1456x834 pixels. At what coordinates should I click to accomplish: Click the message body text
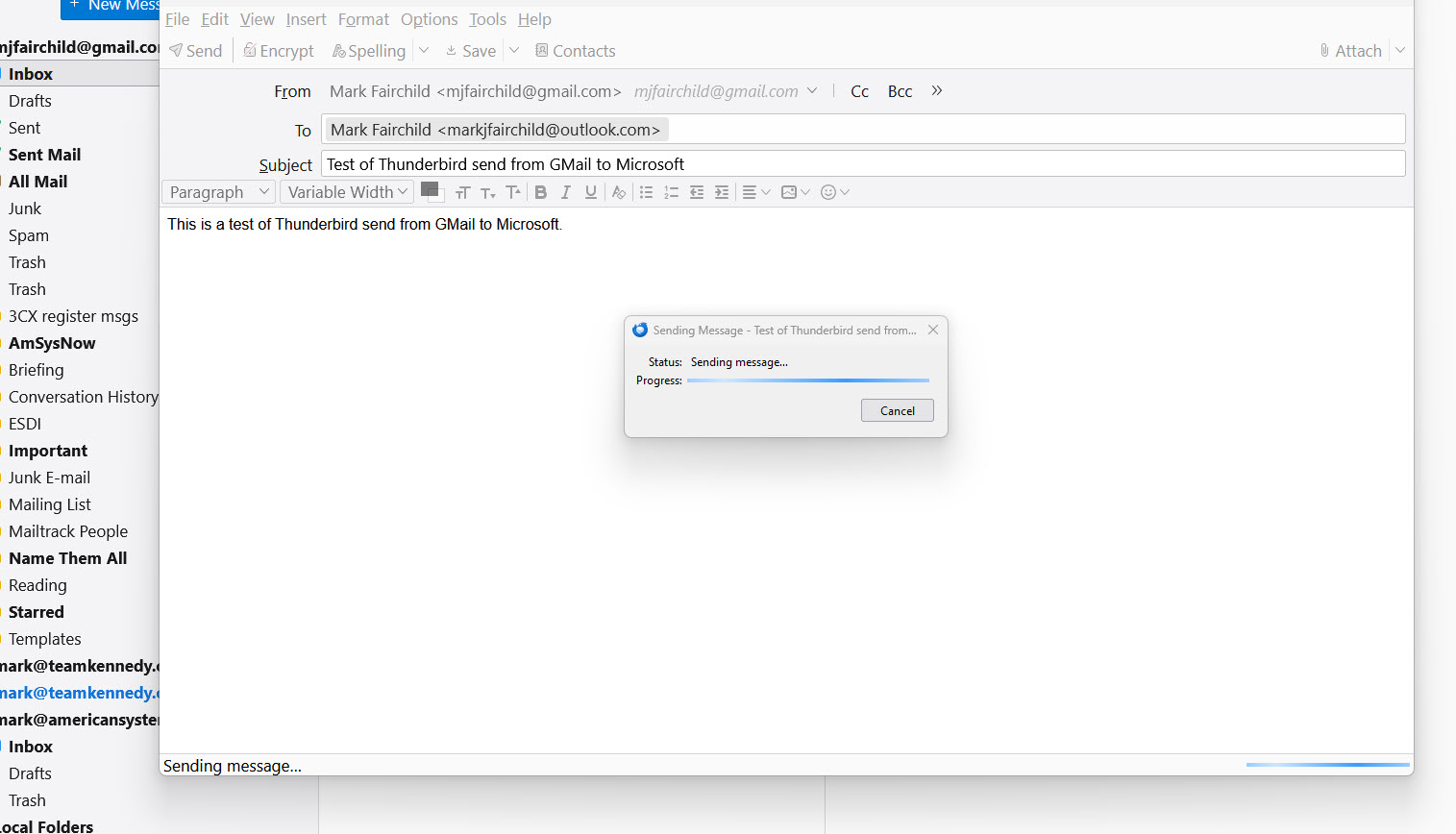coord(364,224)
